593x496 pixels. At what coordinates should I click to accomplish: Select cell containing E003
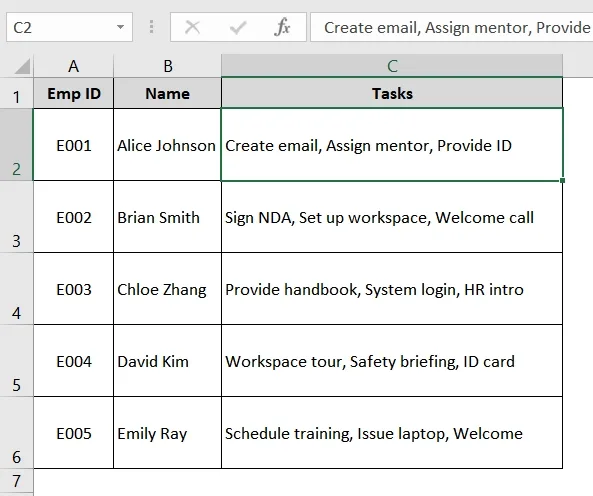(74, 289)
